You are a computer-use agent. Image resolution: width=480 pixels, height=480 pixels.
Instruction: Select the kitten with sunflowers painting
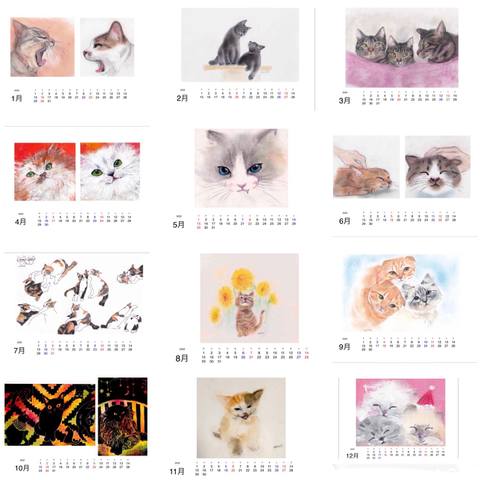click(x=249, y=298)
